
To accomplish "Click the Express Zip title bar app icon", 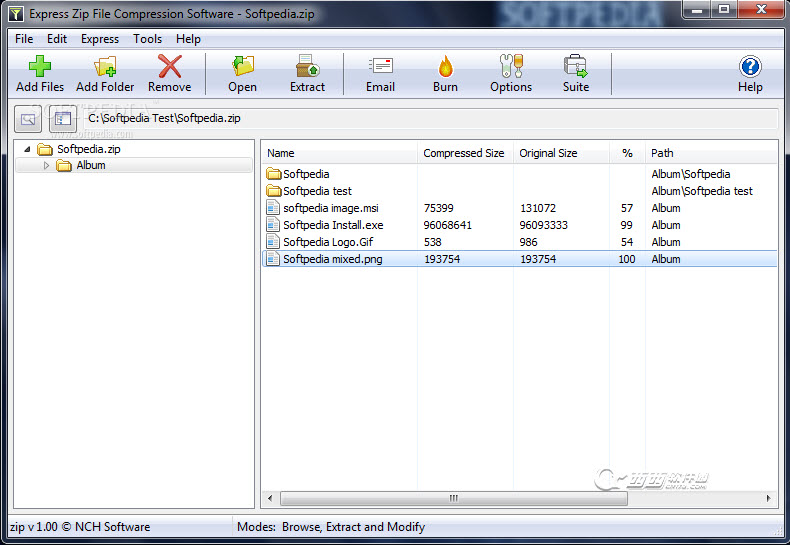I will coord(16,14).
